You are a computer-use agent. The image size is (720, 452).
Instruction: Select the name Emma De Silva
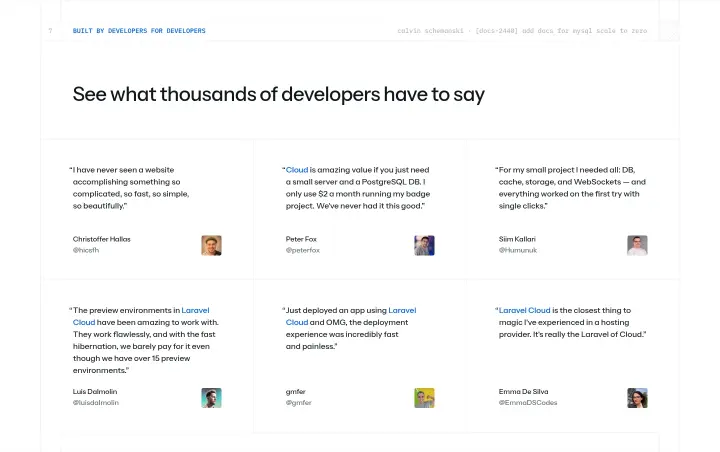(x=523, y=392)
